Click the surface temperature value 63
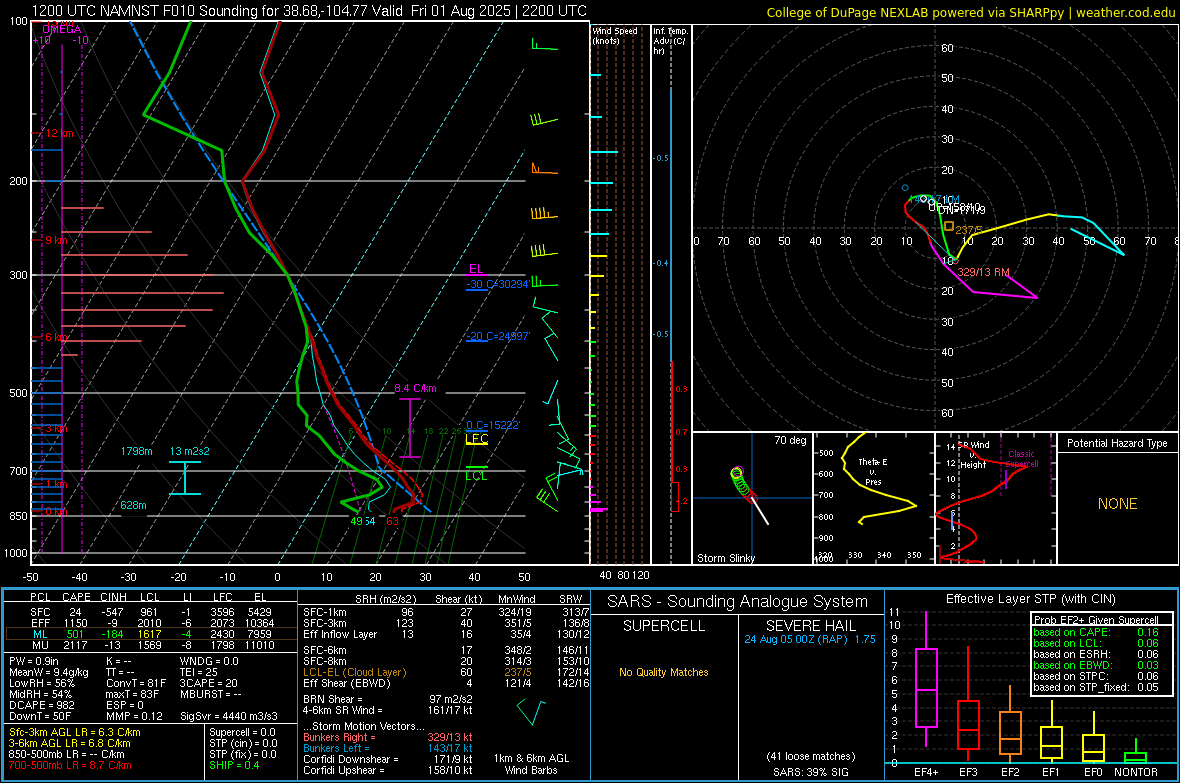 coord(392,521)
